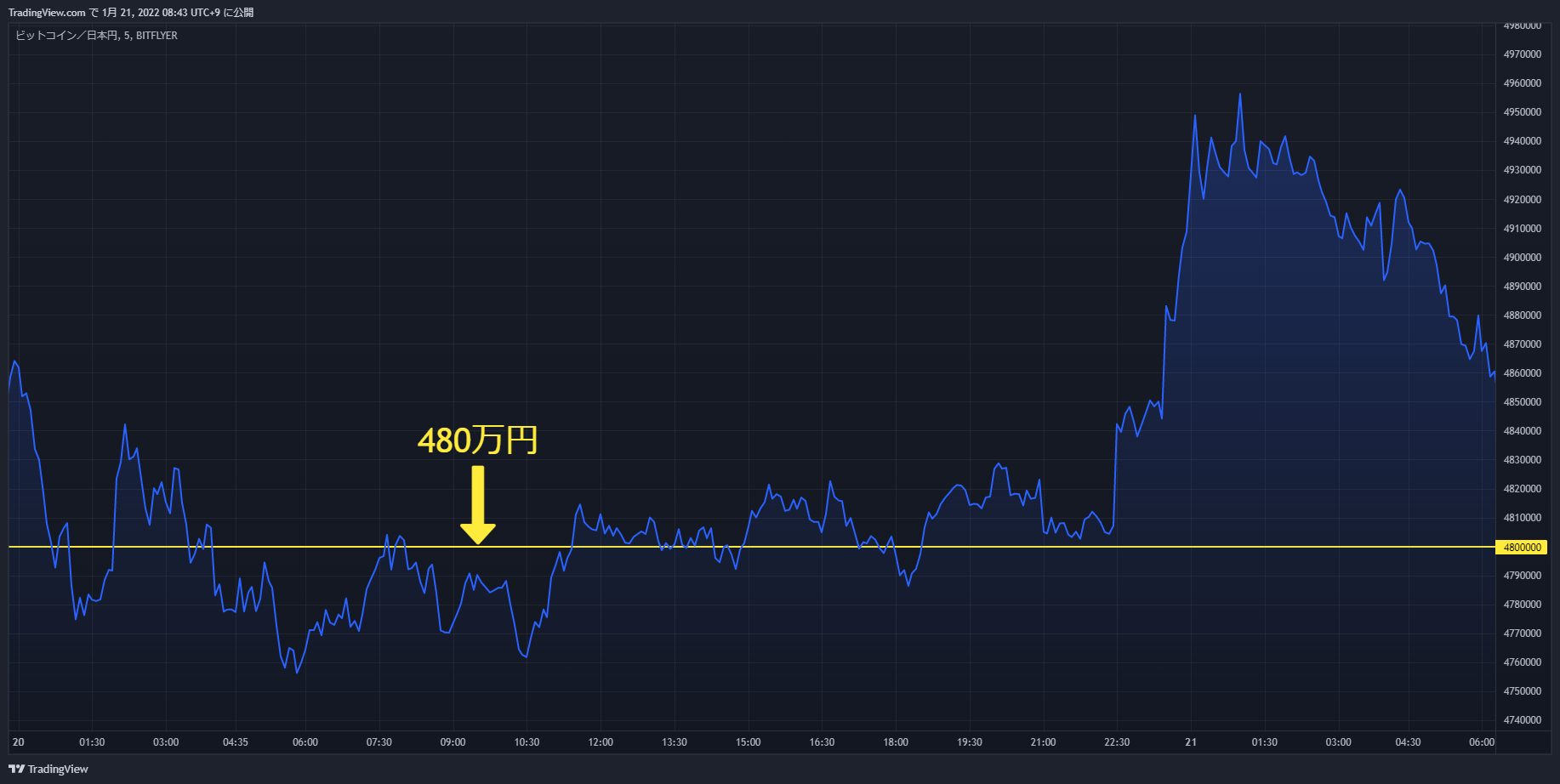Click the ビットコイン／日本円, 5, BITFLYER symbol title
This screenshot has width=1560, height=784.
(x=96, y=36)
